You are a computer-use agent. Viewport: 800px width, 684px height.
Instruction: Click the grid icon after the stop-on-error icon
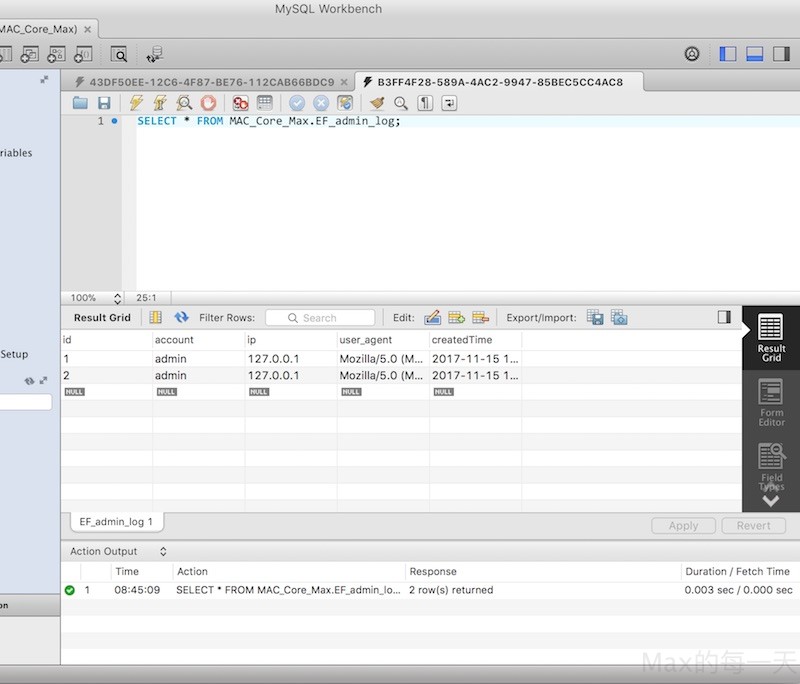tap(265, 103)
